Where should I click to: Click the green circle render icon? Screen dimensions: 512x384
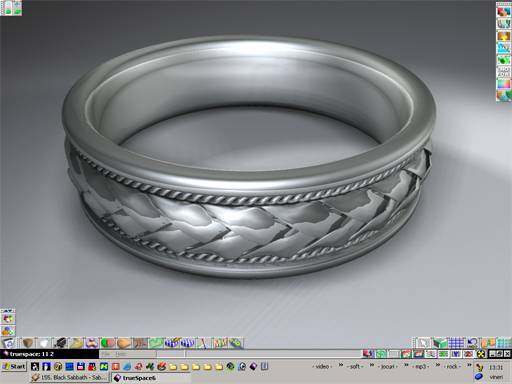click(381, 354)
